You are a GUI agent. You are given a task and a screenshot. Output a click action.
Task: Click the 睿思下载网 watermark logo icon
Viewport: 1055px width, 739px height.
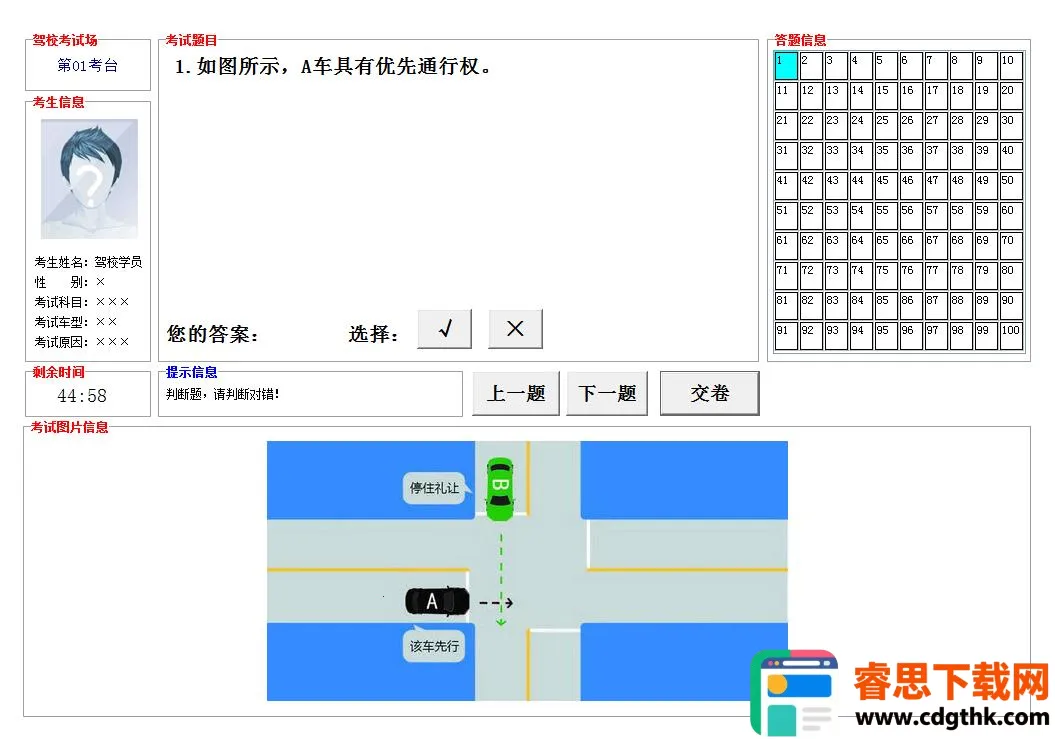pyautogui.click(x=796, y=692)
